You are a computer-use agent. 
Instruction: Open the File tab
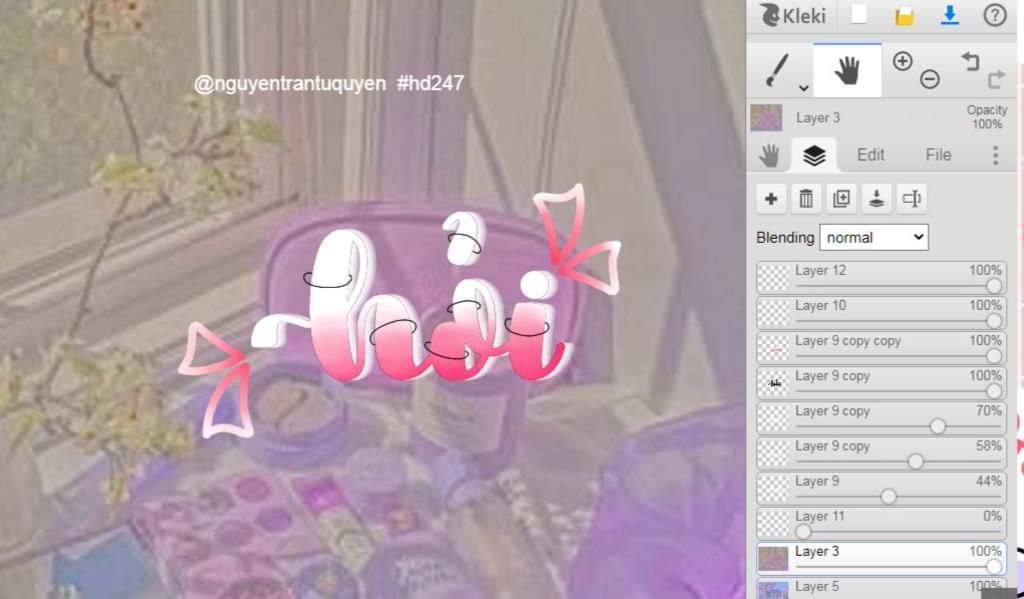[x=938, y=155]
